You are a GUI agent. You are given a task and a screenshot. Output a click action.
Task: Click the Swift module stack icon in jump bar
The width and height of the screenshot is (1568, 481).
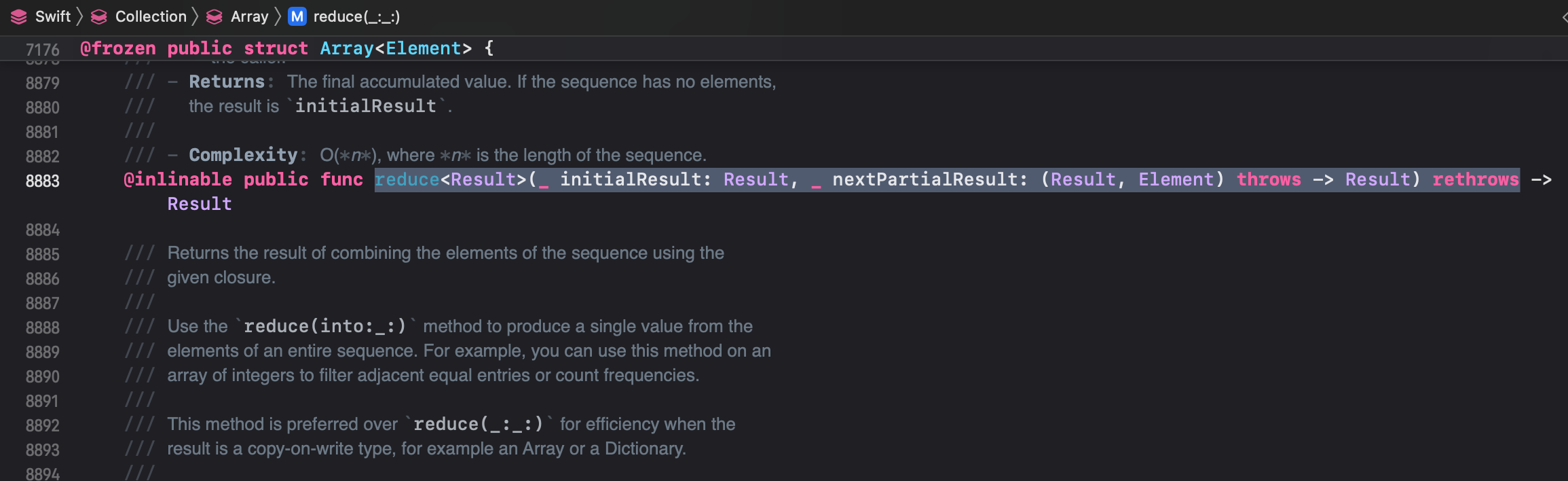[x=19, y=17]
